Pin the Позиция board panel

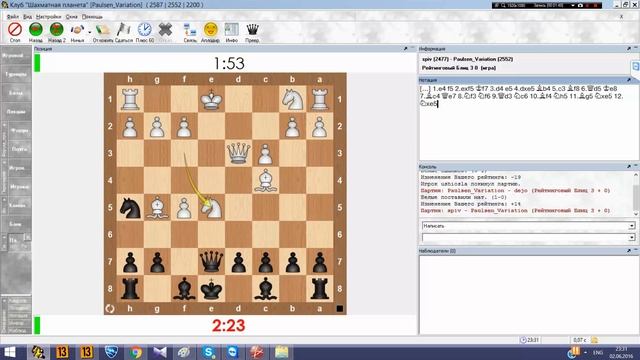point(406,49)
